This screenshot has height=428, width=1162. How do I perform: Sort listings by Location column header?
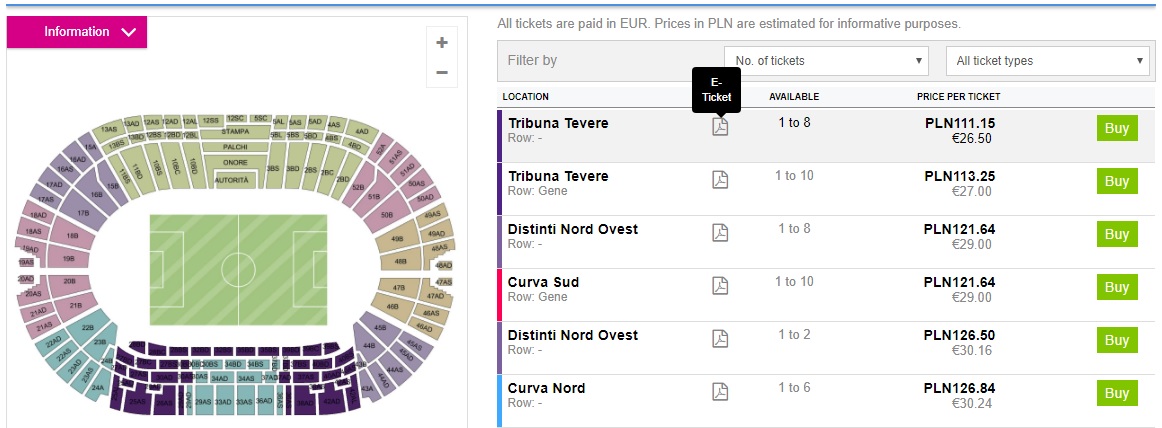526,97
